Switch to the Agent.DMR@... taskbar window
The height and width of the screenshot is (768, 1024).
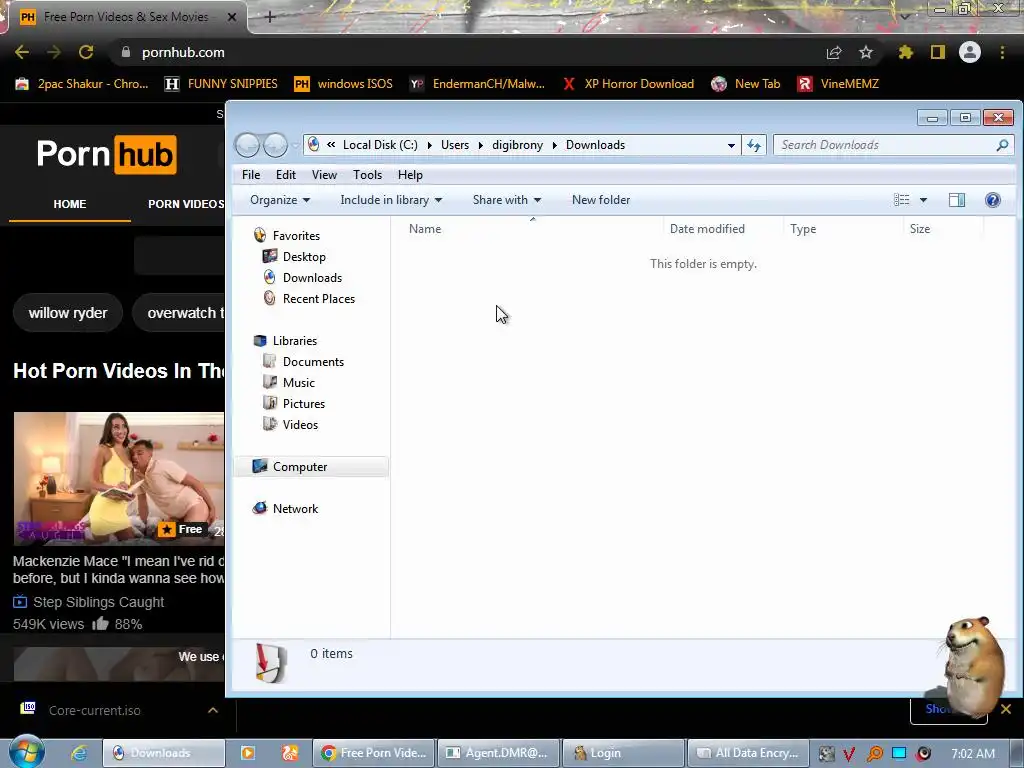click(x=498, y=753)
